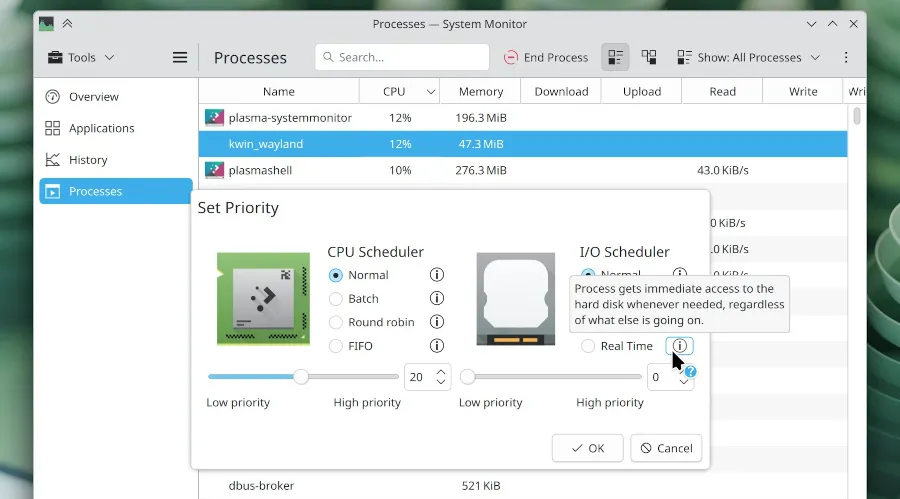Click info icon next to Real Time
This screenshot has width=900, height=499.
click(679, 346)
